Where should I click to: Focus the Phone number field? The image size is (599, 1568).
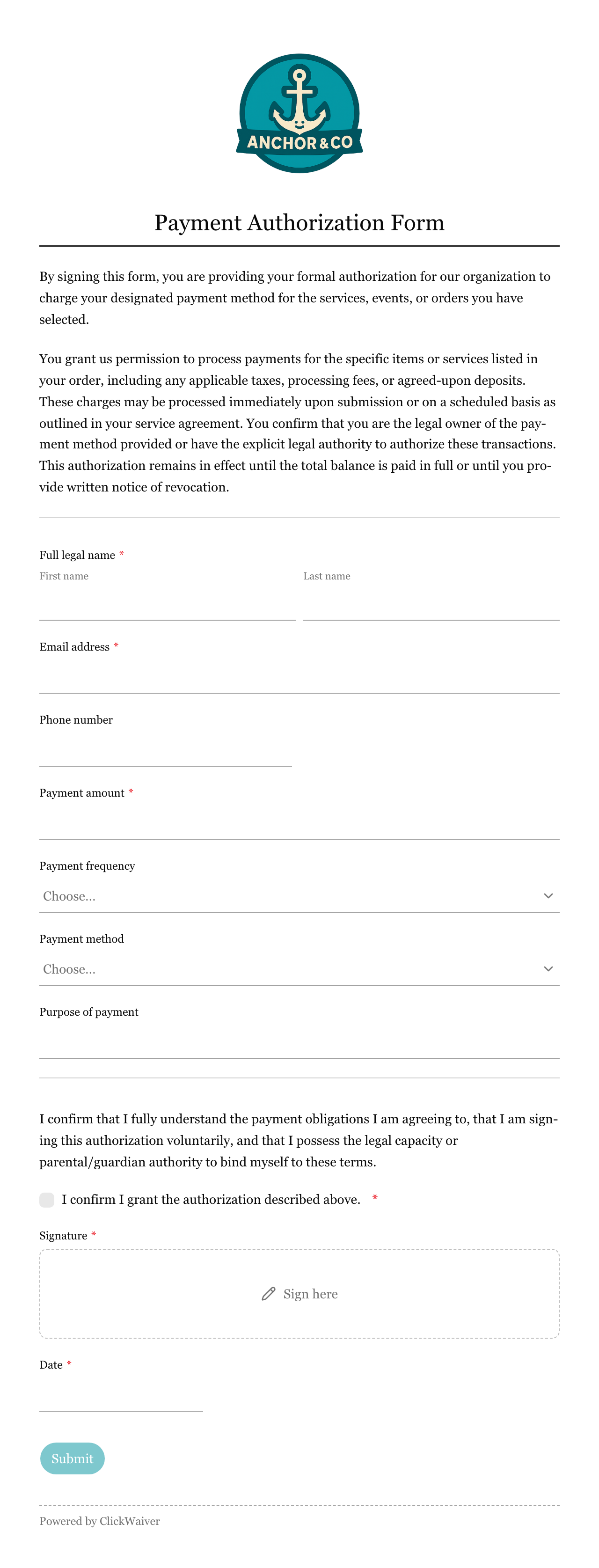(x=166, y=750)
